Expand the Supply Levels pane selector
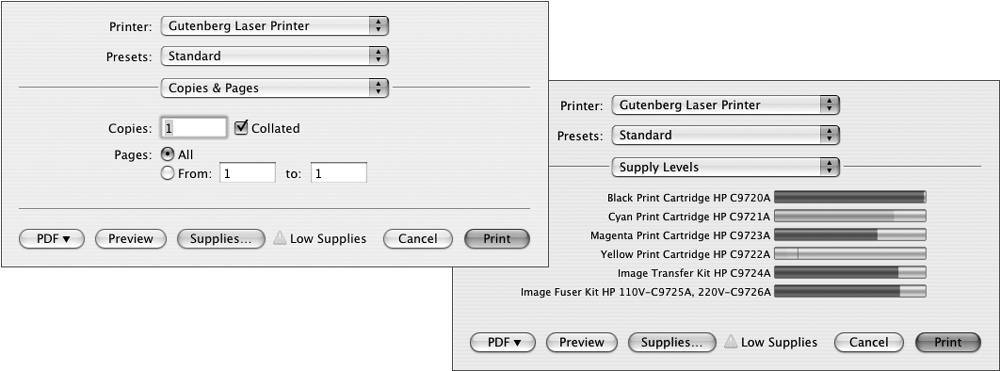Image resolution: width=1000 pixels, height=371 pixels. (726, 167)
